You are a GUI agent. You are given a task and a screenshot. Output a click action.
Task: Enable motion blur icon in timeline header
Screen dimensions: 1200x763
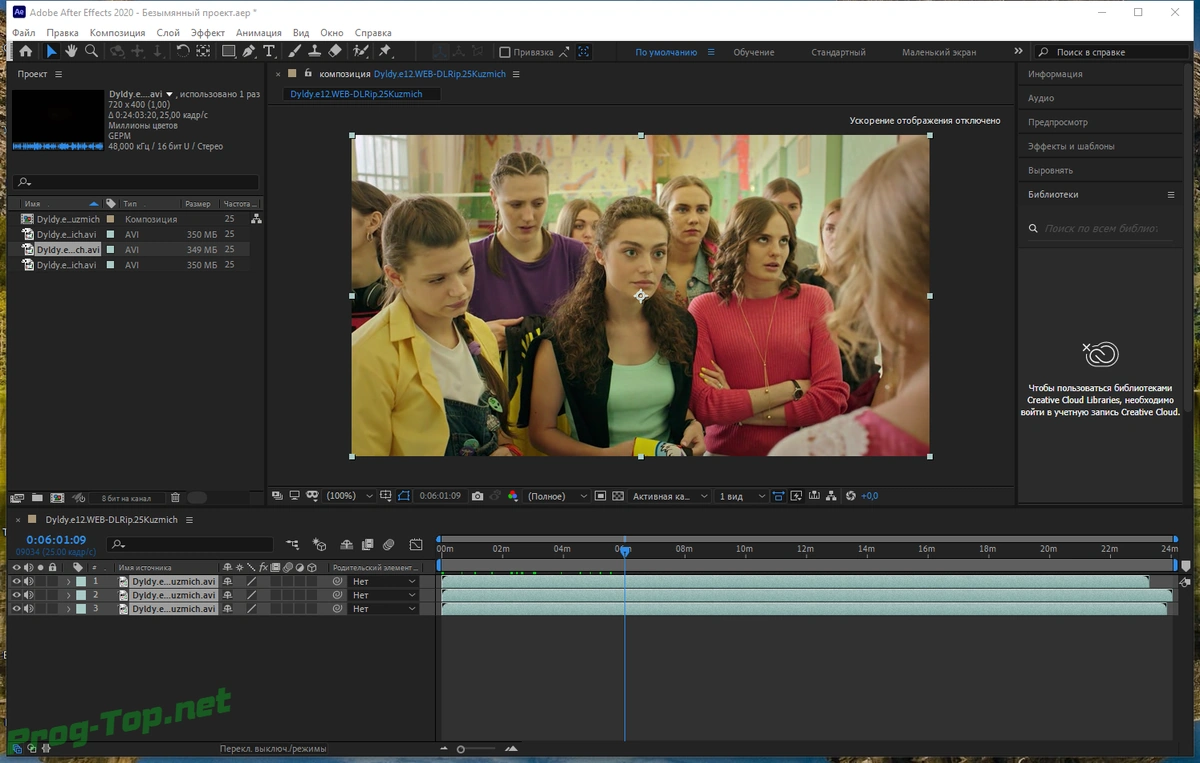[x=388, y=545]
